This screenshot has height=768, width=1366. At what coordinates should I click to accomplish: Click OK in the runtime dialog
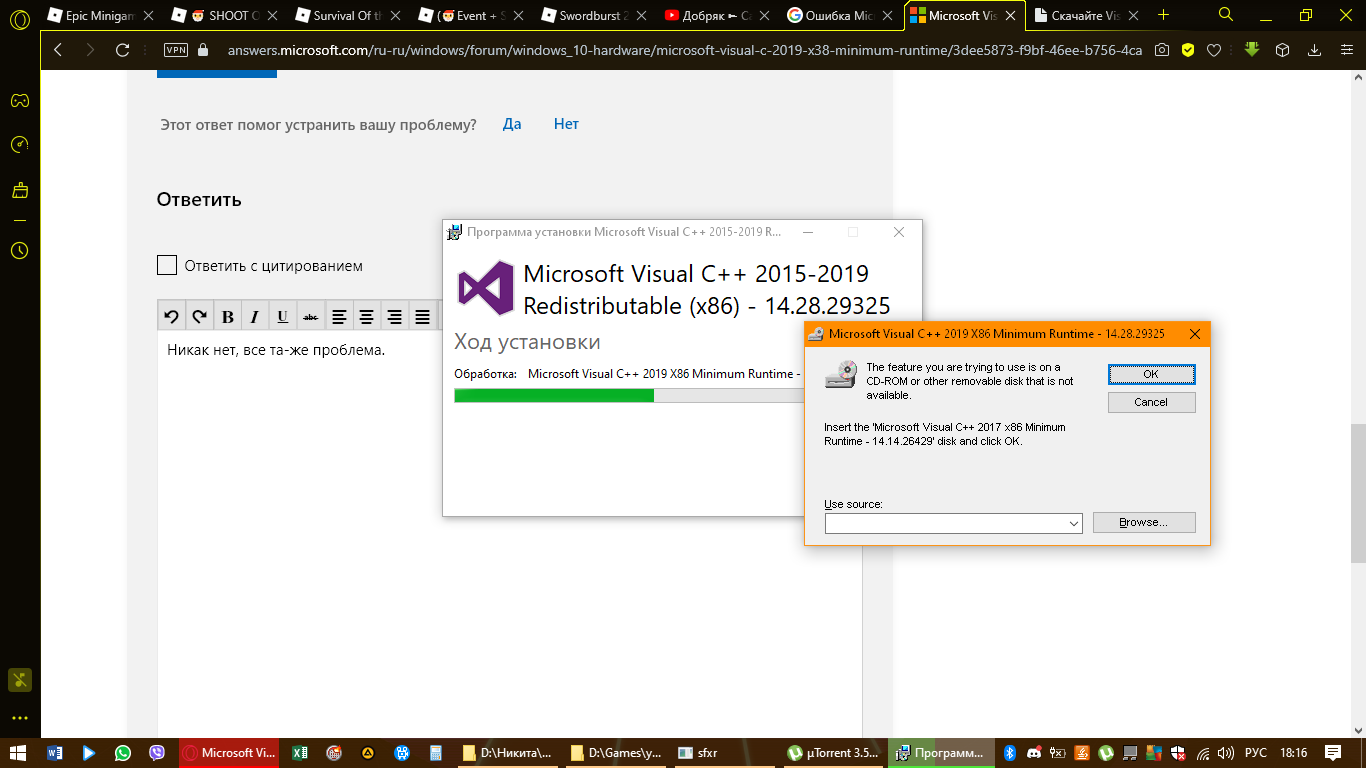(x=1151, y=374)
